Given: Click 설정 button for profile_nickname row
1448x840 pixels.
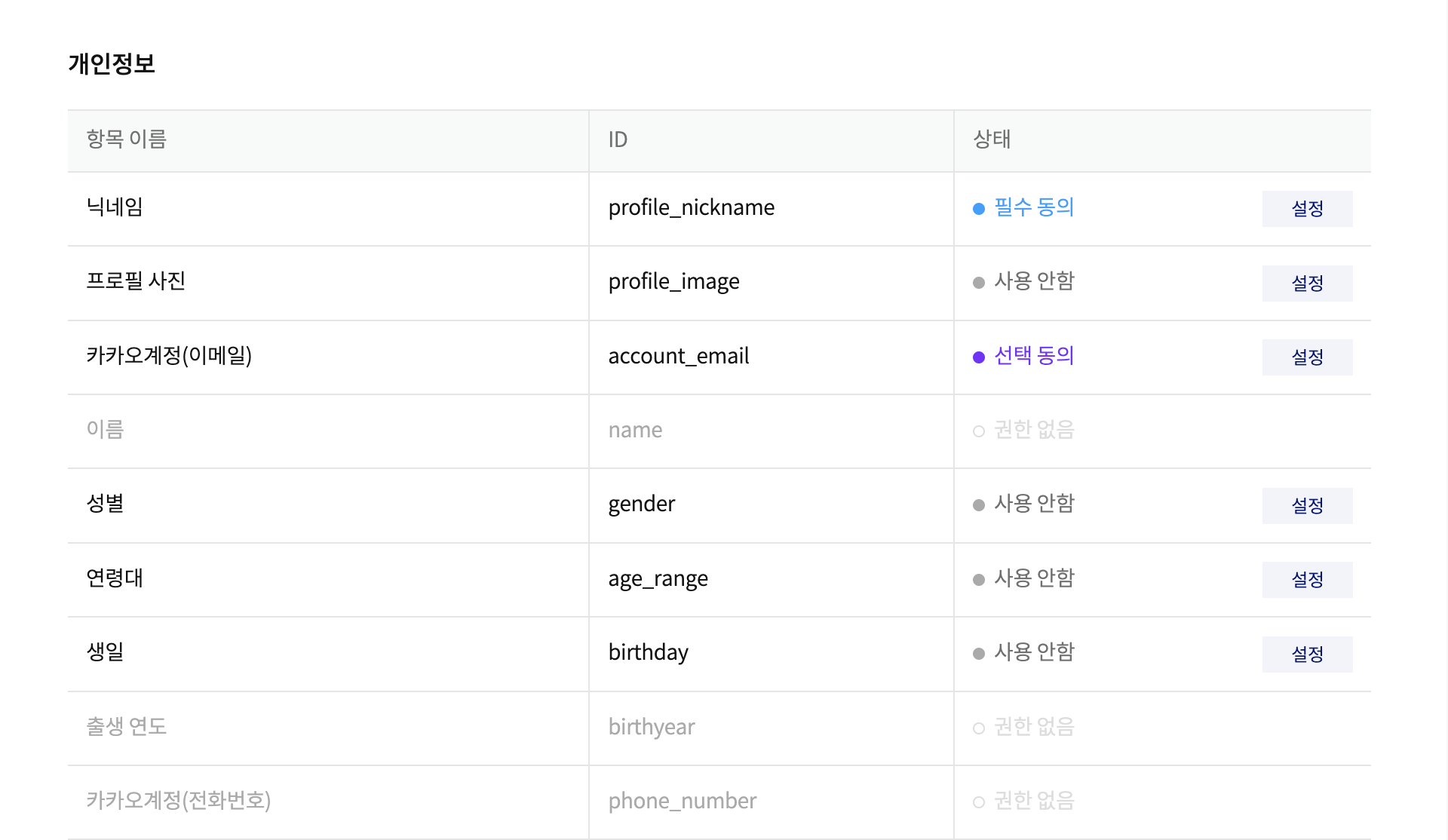Looking at the screenshot, I should pyautogui.click(x=1307, y=209).
